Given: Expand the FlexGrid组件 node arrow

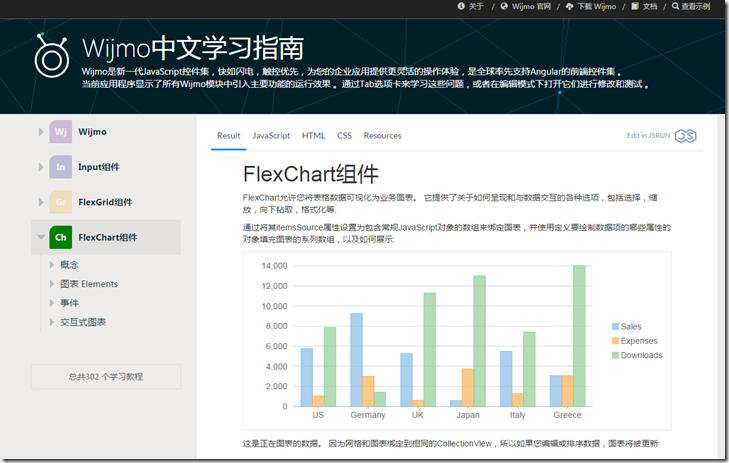Looking at the screenshot, I should [x=41, y=202].
